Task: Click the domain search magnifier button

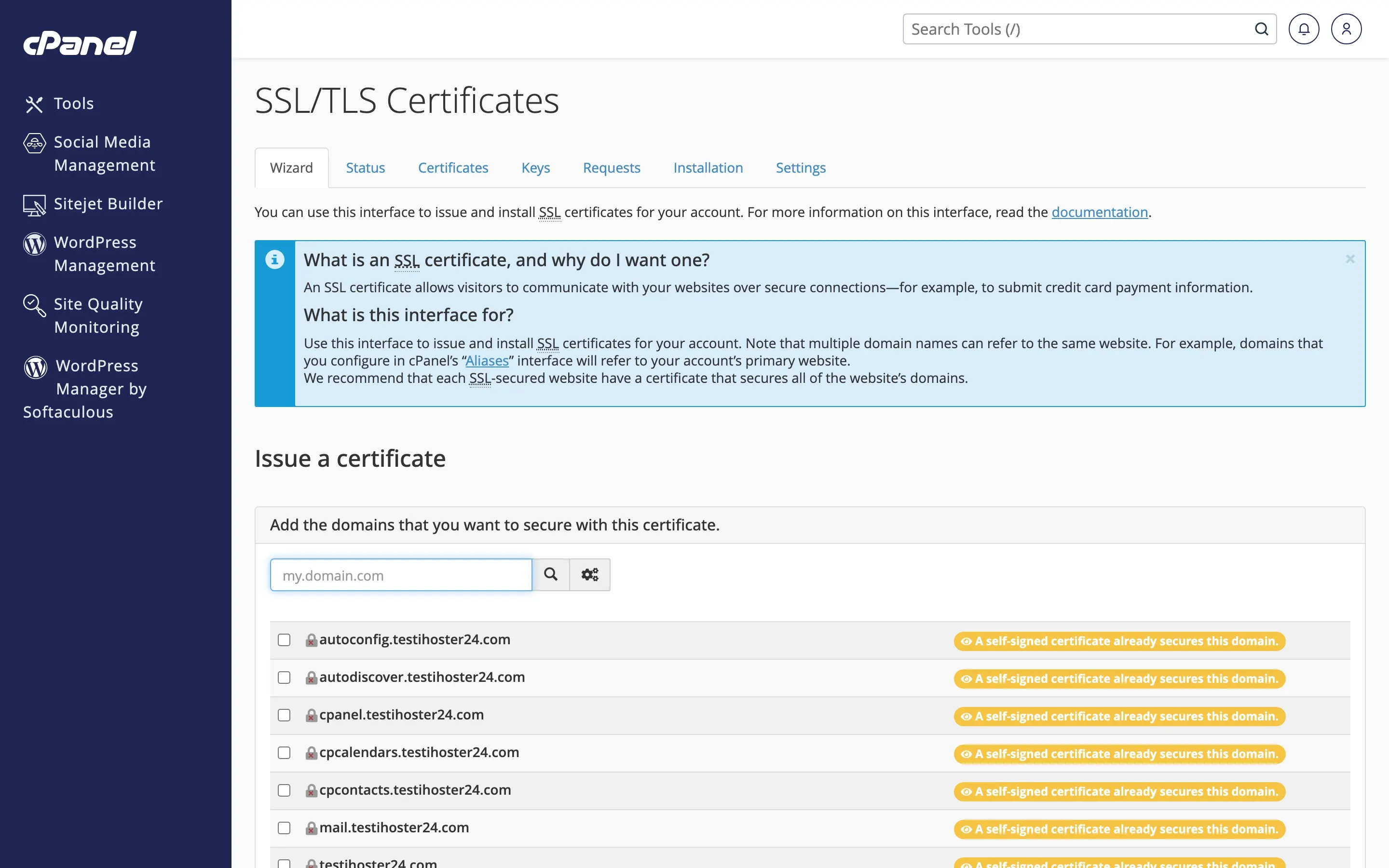Action: point(551,575)
